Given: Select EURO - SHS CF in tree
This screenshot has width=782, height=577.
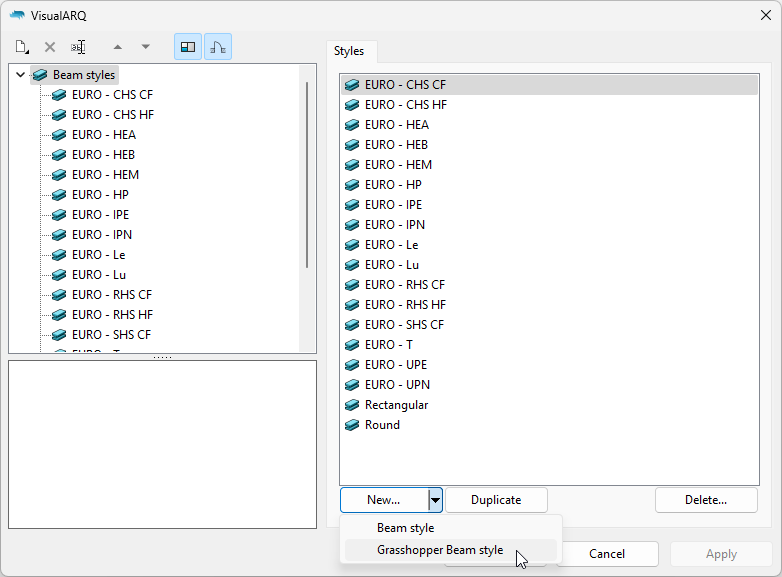Looking at the screenshot, I should 111,335.
